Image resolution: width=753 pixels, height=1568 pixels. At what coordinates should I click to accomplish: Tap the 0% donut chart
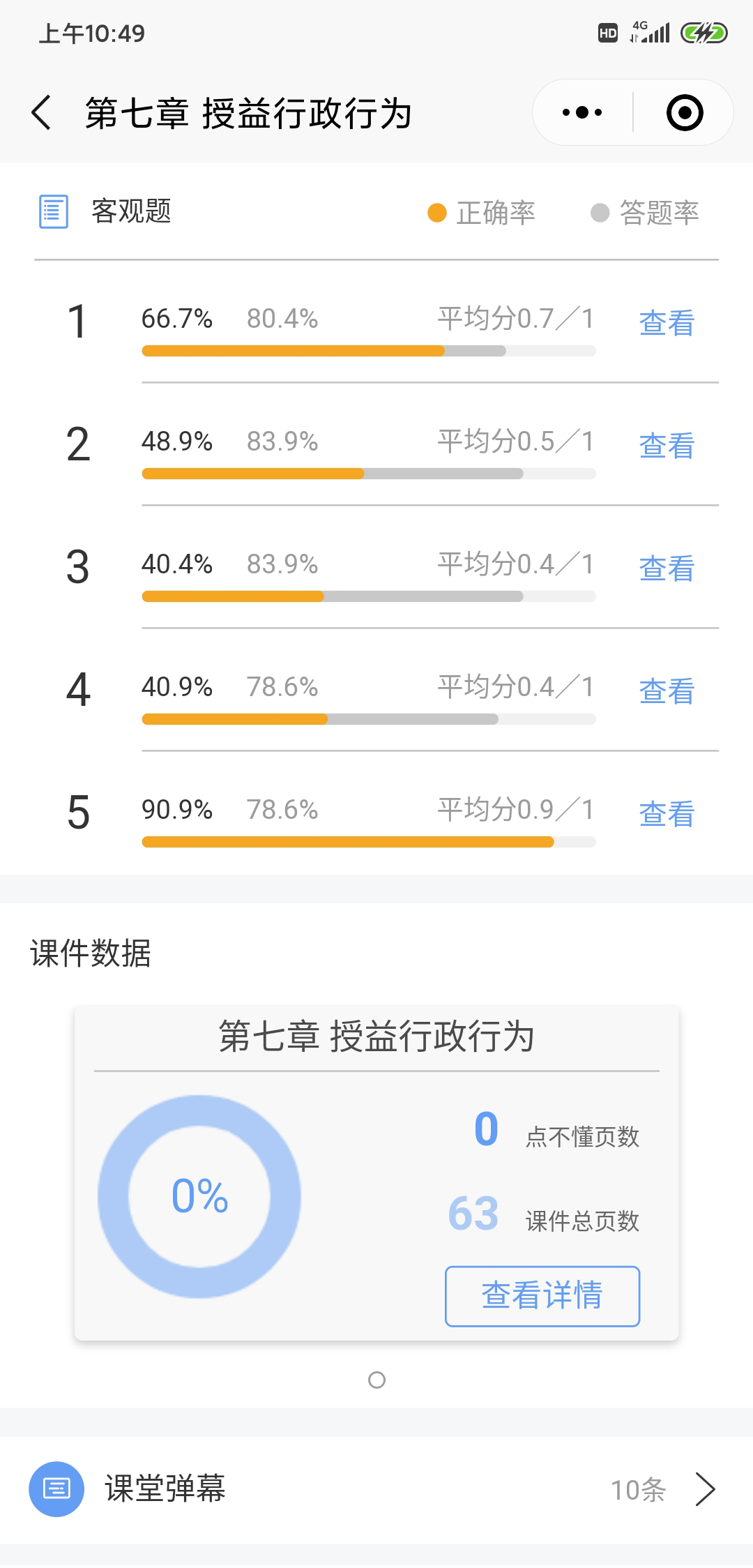[199, 1196]
